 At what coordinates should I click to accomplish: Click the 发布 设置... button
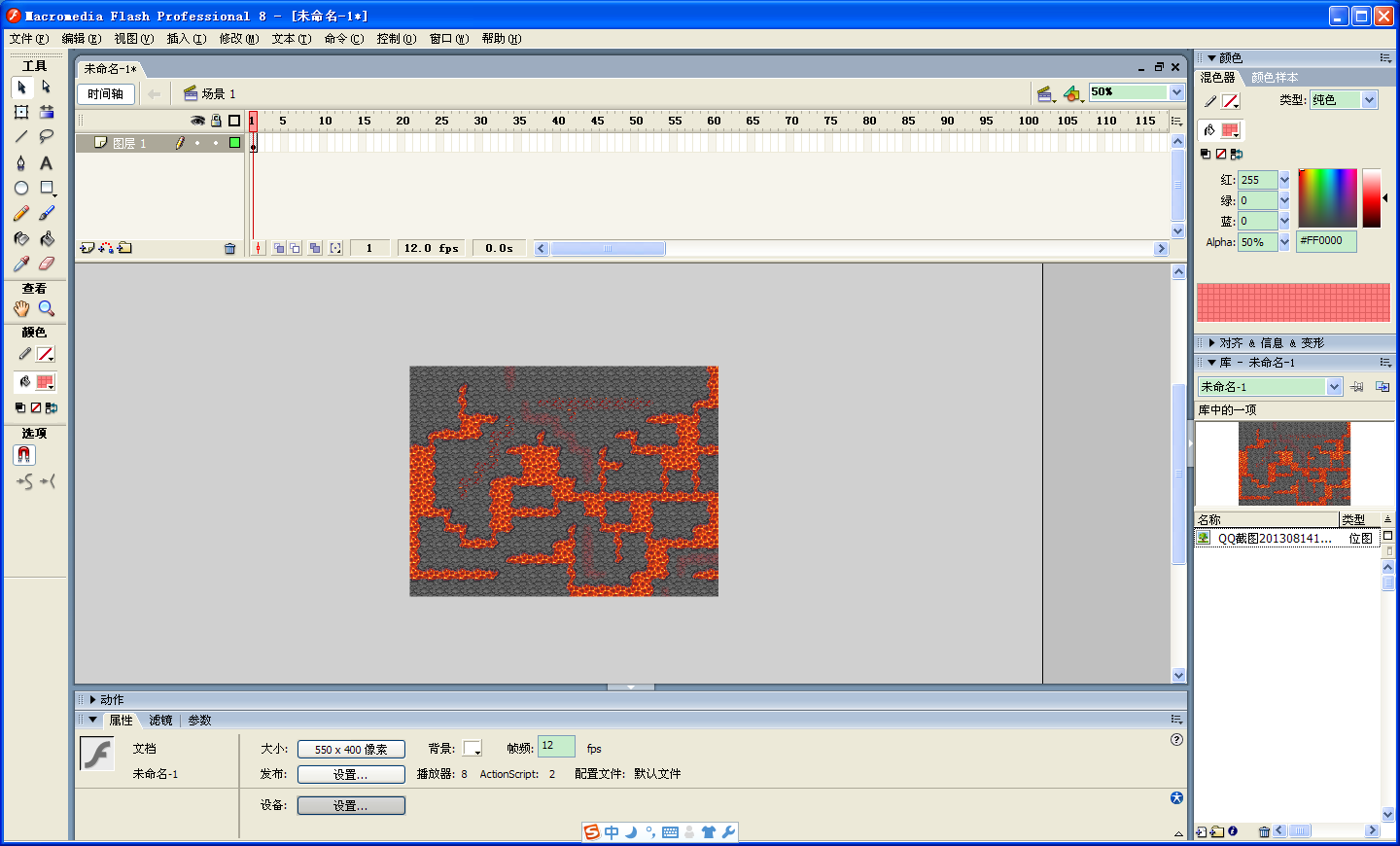351,775
